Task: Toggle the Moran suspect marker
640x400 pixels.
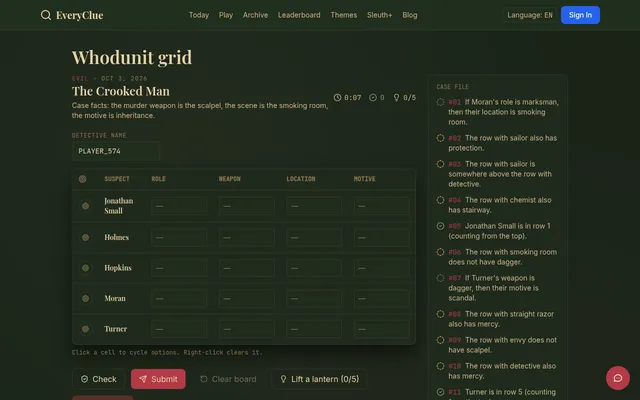Action: tap(85, 299)
